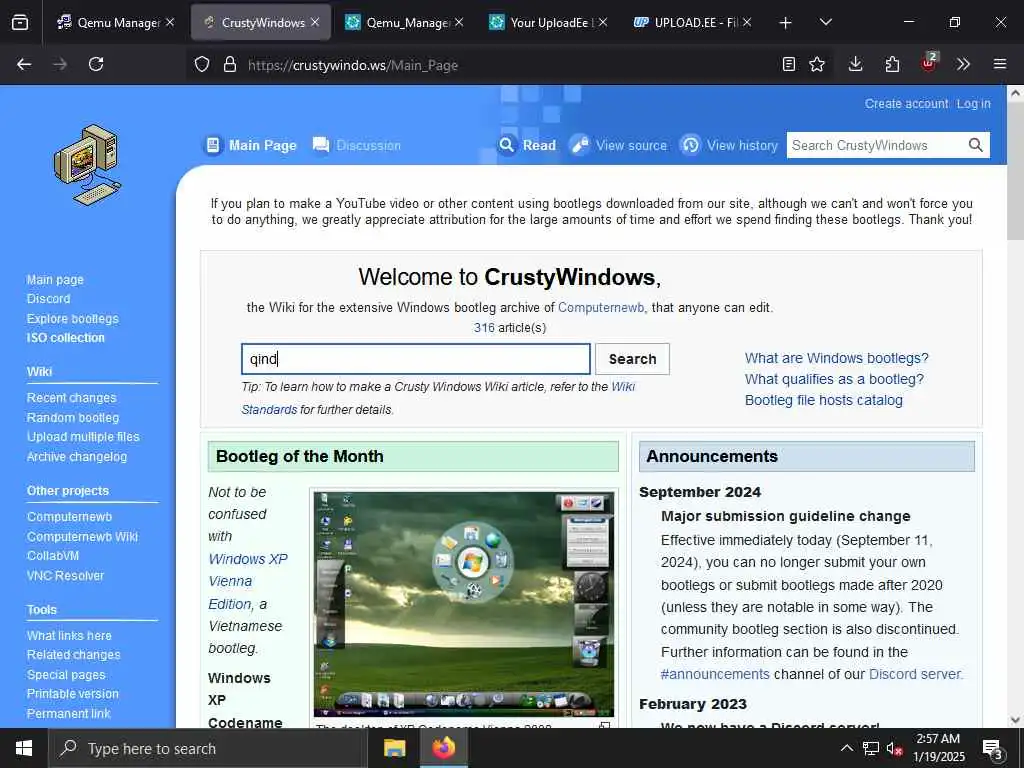Screen dimensions: 1024x768
Task: Go back to the previous page
Action: [24, 64]
